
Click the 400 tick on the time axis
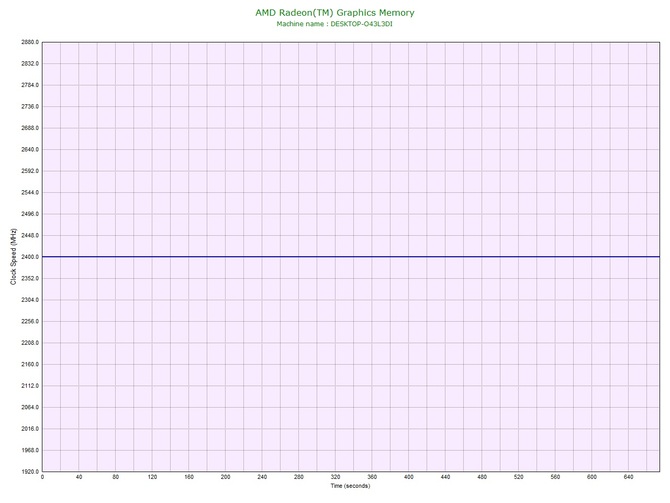click(x=409, y=477)
